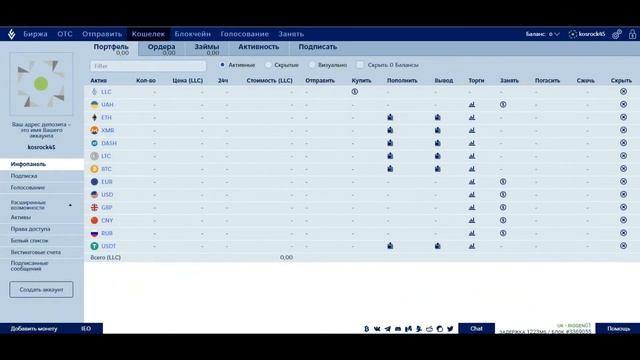This screenshot has width=640, height=360.
Task: Open Белый список in the sidebar
Action: (x=29, y=240)
